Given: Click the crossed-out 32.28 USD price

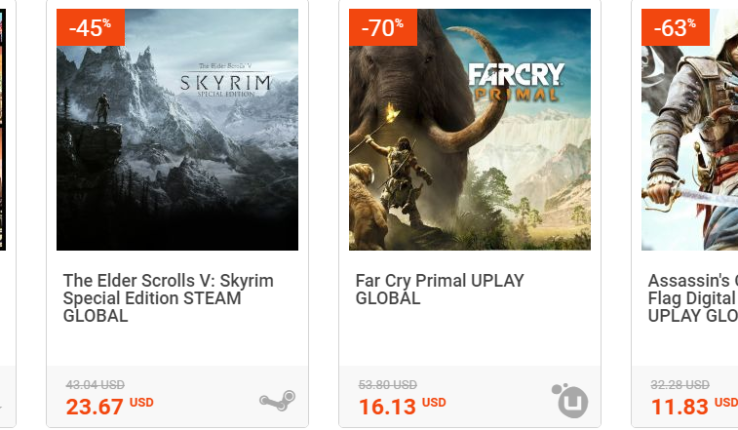Looking at the screenshot, I should [x=680, y=385].
